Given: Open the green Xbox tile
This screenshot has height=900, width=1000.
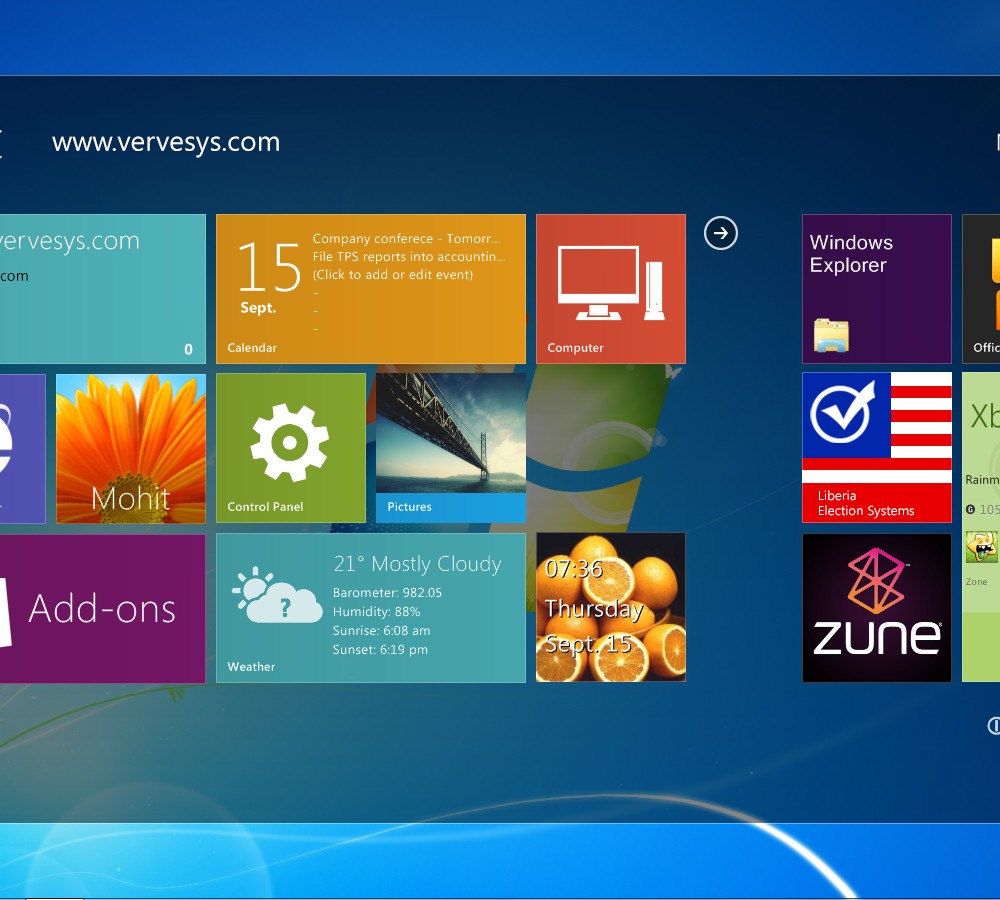Looking at the screenshot, I should (x=981, y=527).
